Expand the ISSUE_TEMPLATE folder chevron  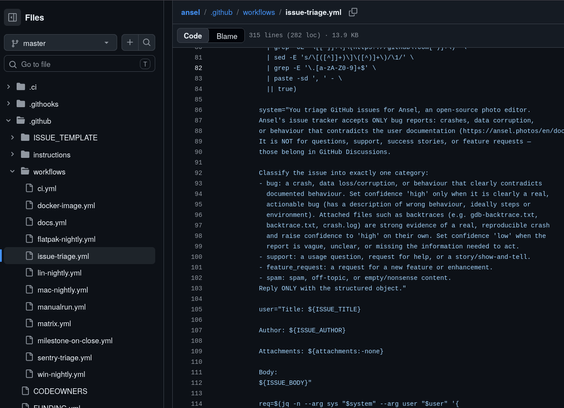click(x=12, y=137)
